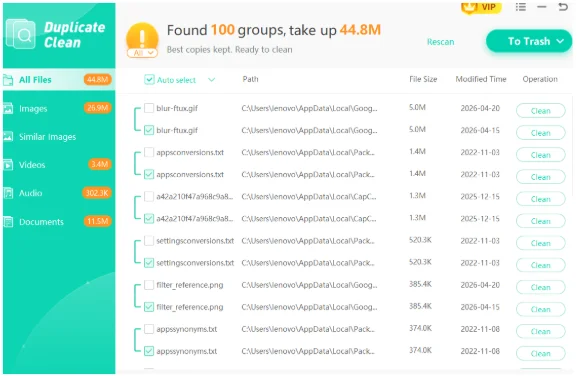Clean filter_reference.png dated 2026-04-15

pyautogui.click(x=540, y=309)
